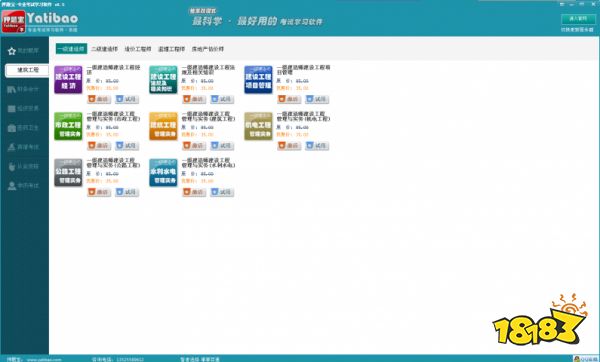This screenshot has height=362, width=600.
Task: Click orange buy button for 建设工程项目管理
Action: tap(289, 99)
